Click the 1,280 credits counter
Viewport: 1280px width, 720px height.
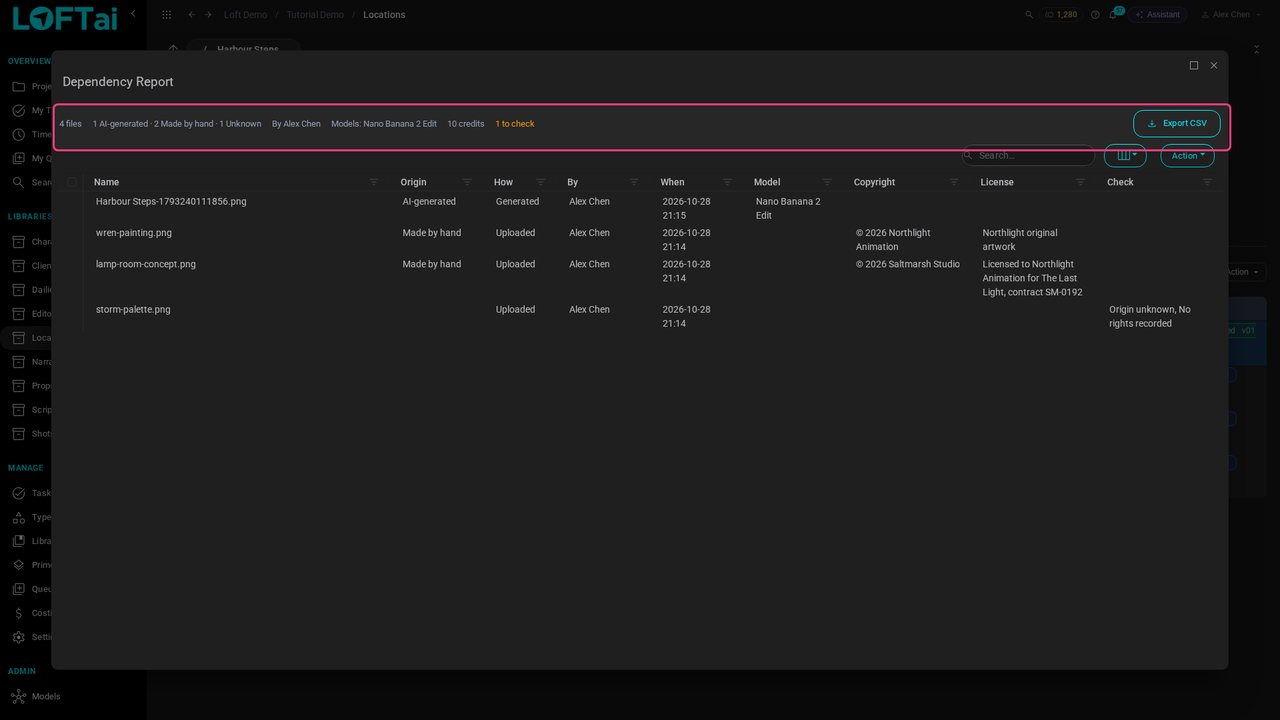tap(1061, 15)
